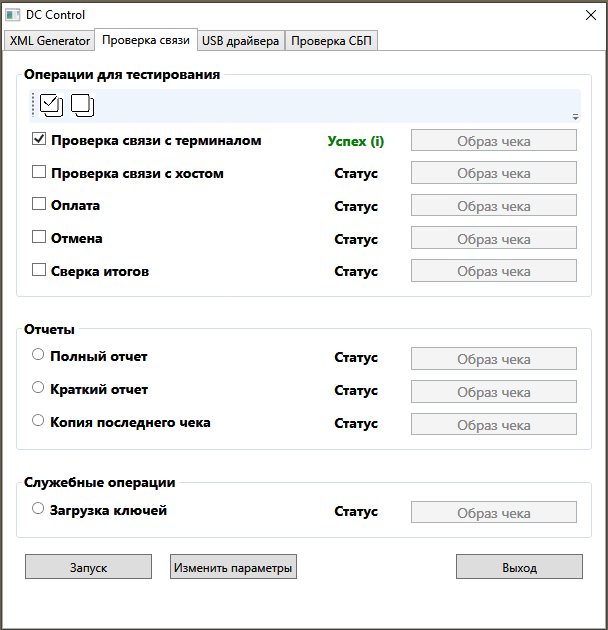Click the select-all checked boxes icon
Screen dimensions: 608x630
[51, 103]
